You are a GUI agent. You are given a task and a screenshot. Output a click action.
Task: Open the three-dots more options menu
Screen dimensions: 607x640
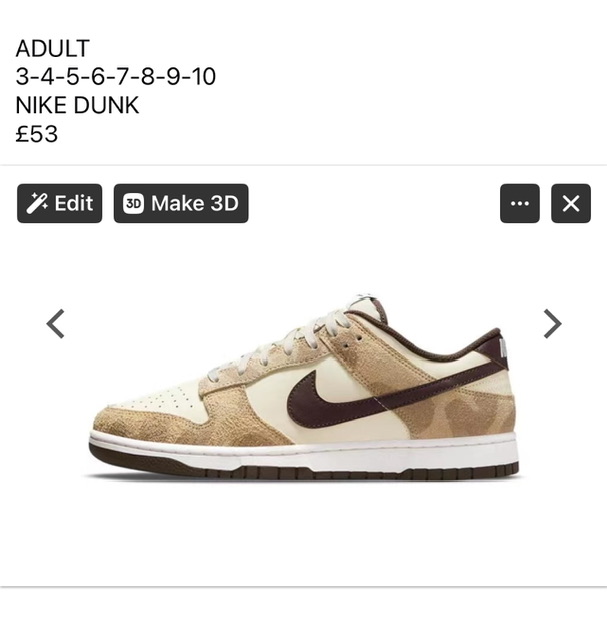520,203
